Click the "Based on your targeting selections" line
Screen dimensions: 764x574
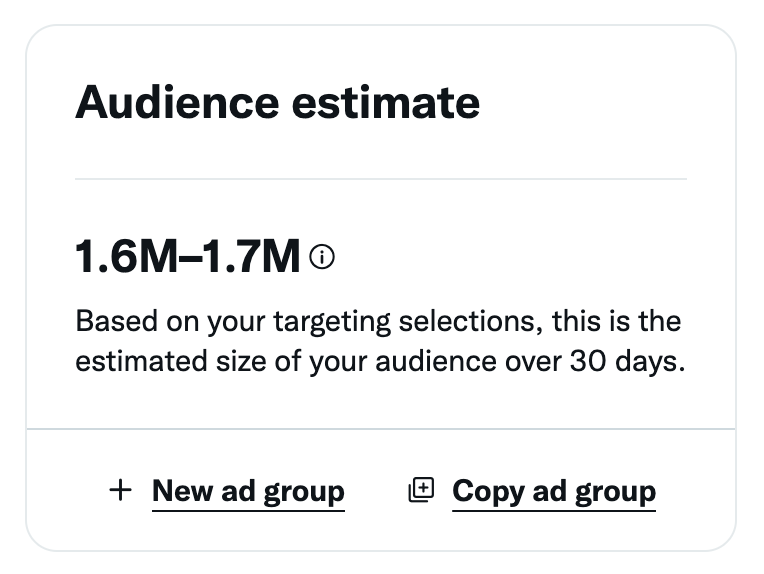(378, 323)
